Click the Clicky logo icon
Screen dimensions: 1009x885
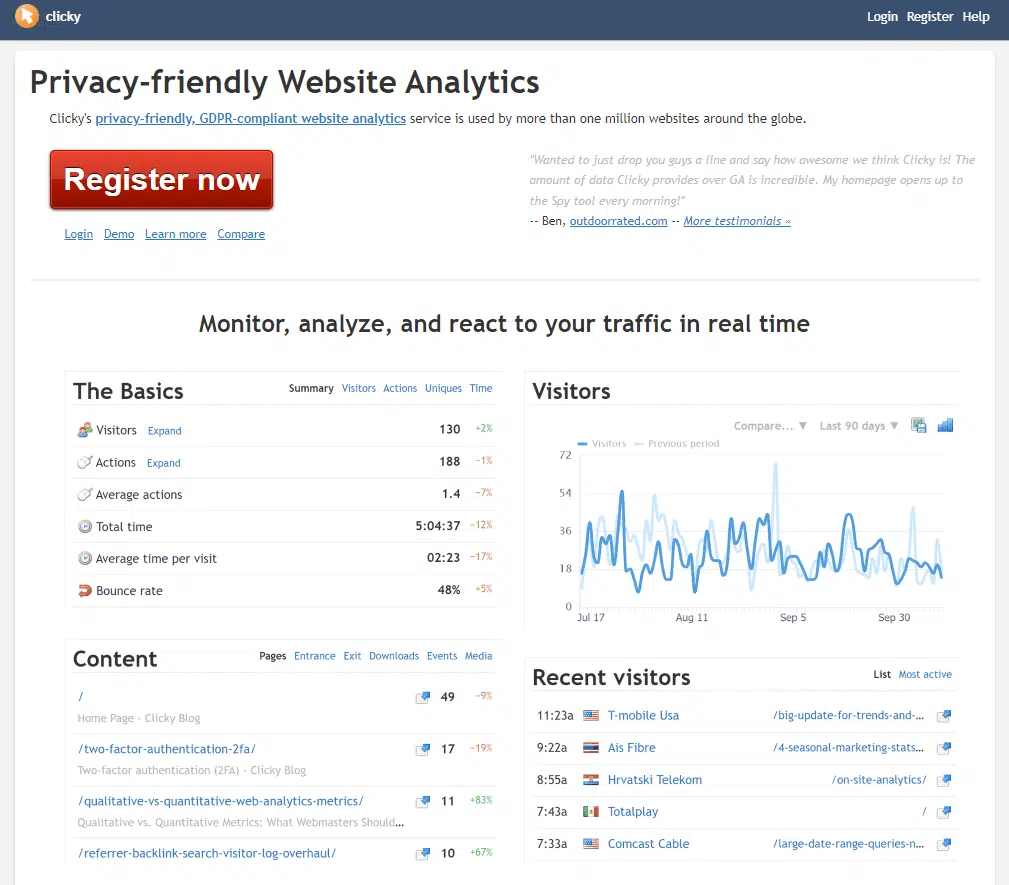(27, 16)
